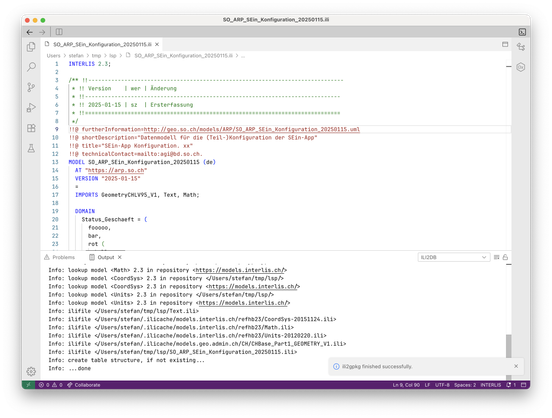Screen dimensions: 552x418
Task: Open the hexagon icon in right sidebar
Action: click(x=521, y=67)
